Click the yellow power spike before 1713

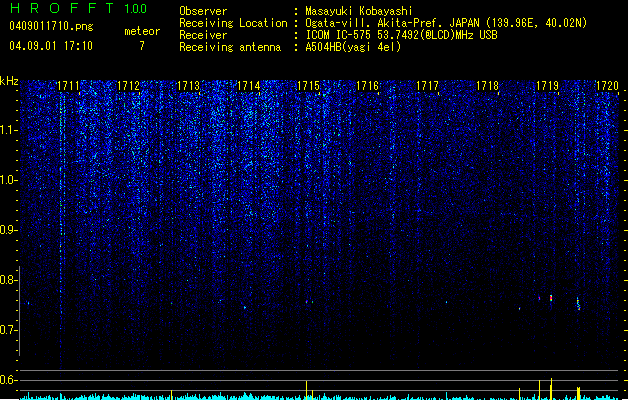pyautogui.click(x=172, y=394)
